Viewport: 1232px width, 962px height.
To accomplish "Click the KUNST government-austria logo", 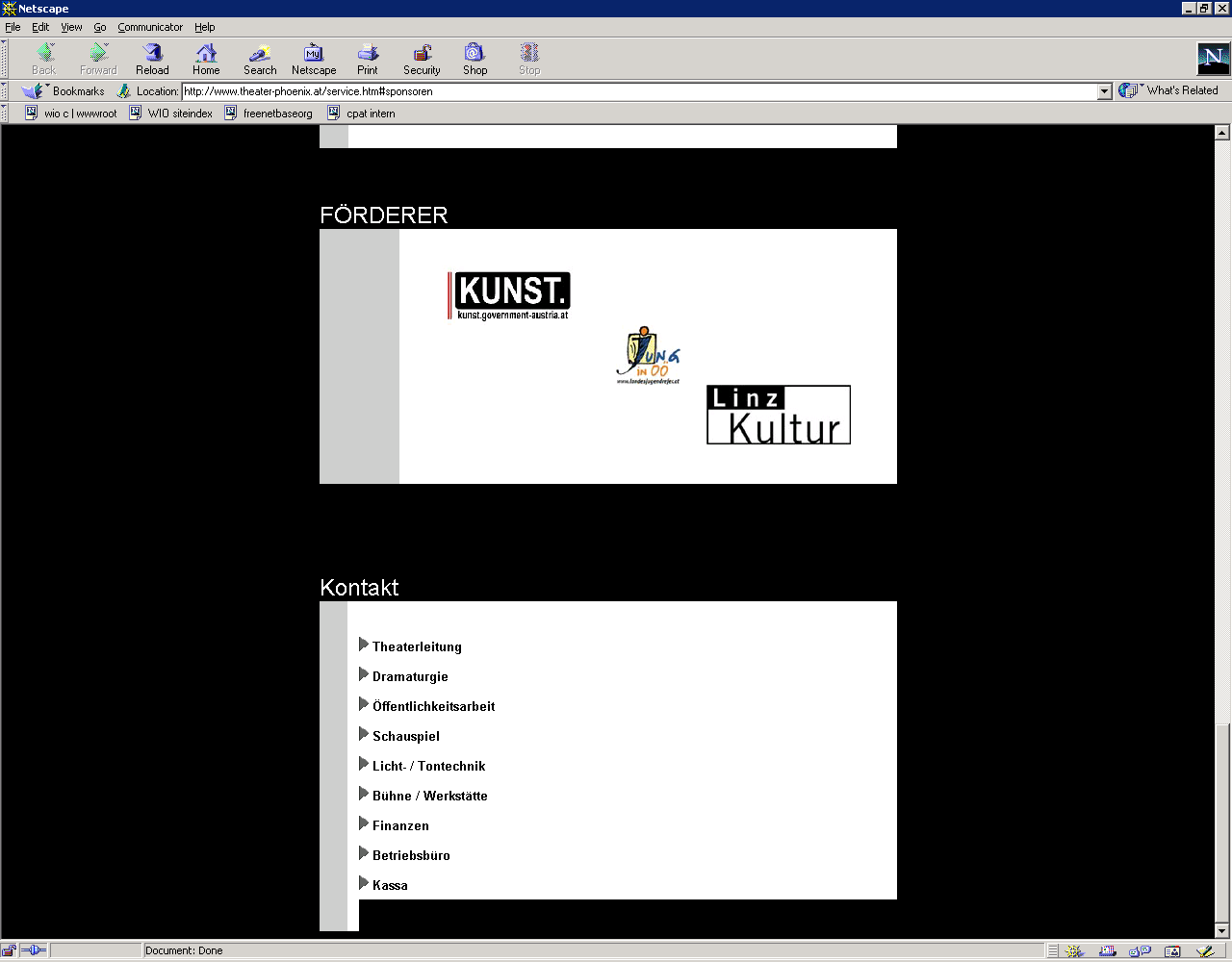I will coord(510,295).
